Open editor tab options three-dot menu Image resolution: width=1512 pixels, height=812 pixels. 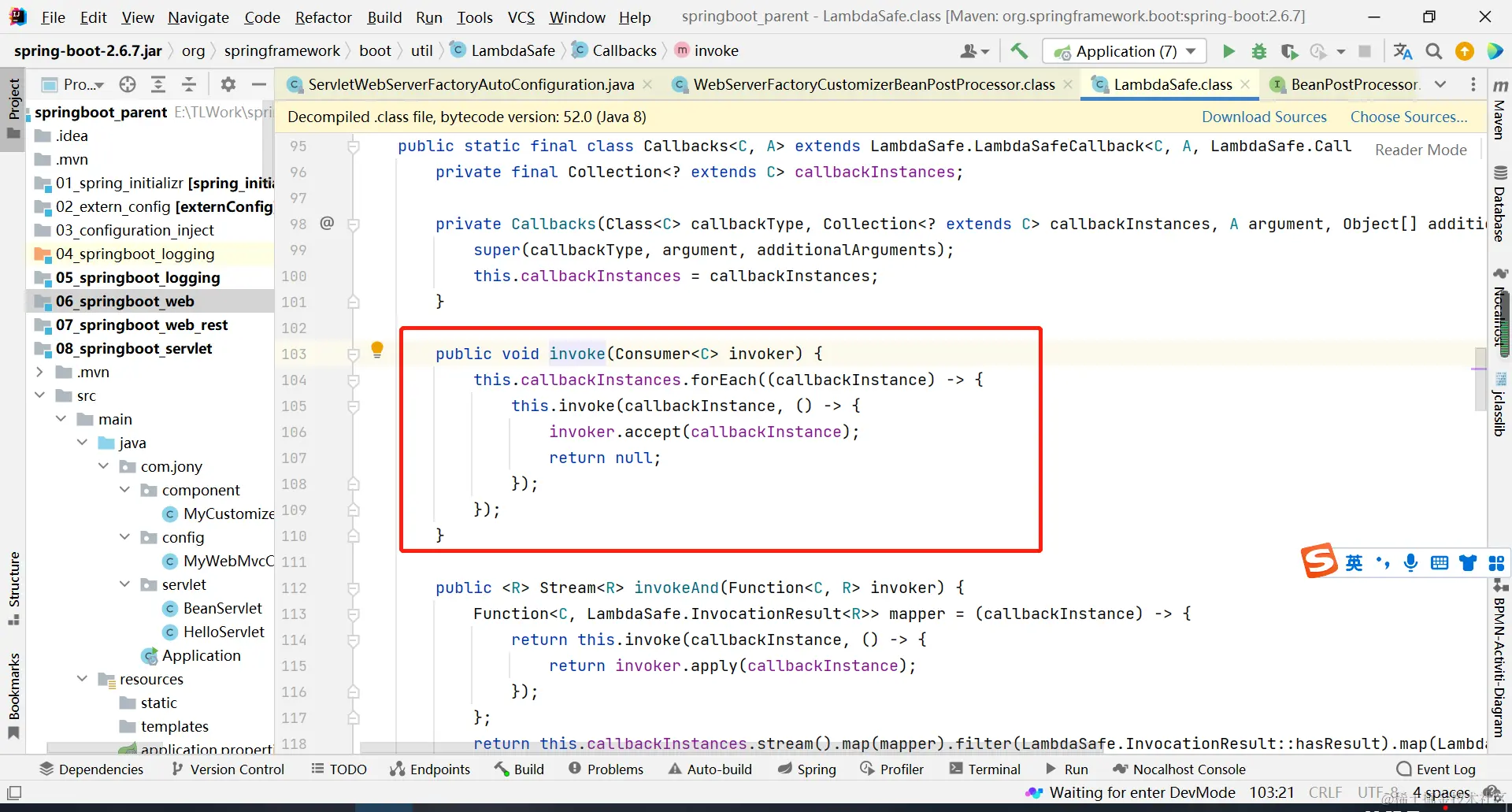click(x=1473, y=84)
